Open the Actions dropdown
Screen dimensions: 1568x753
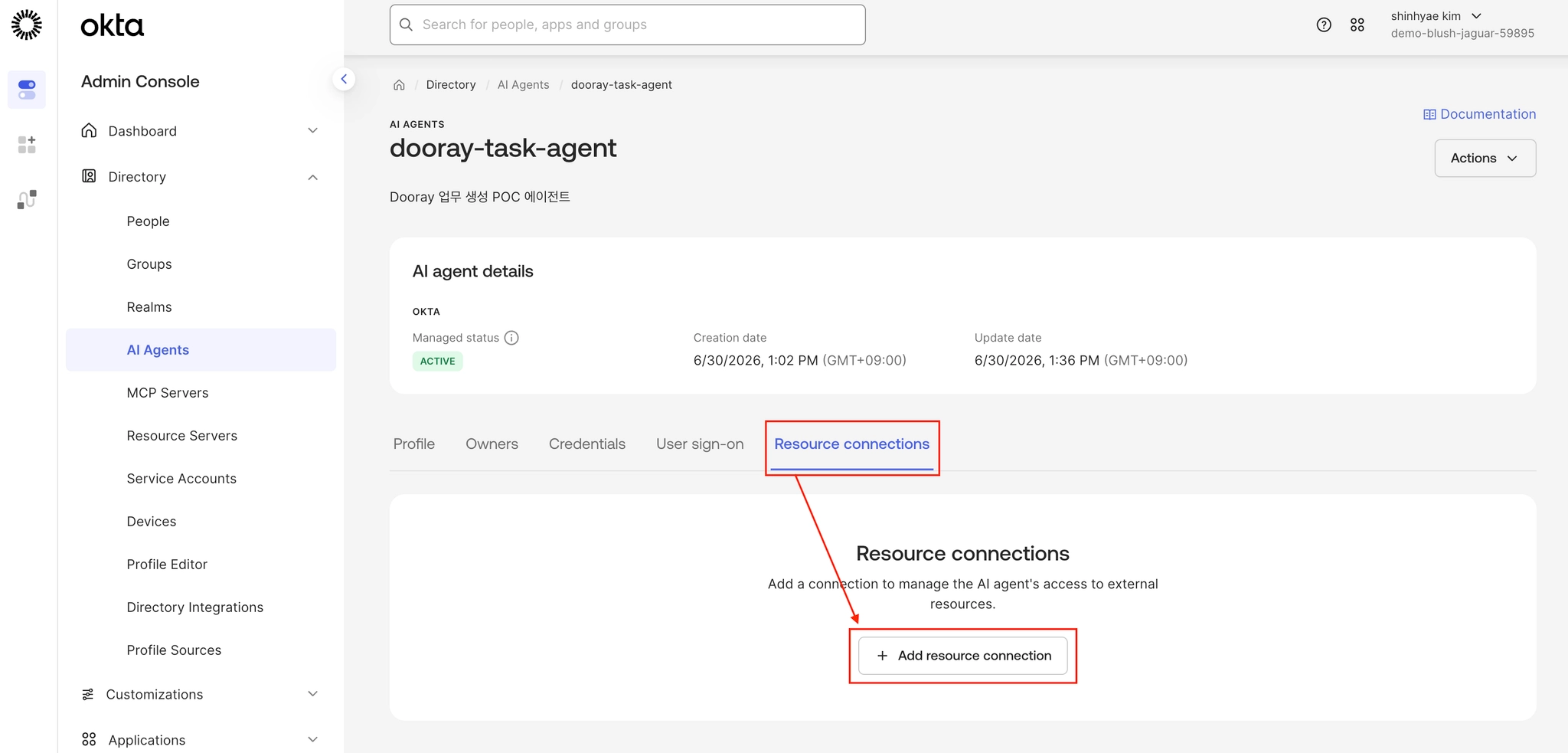[1485, 158]
